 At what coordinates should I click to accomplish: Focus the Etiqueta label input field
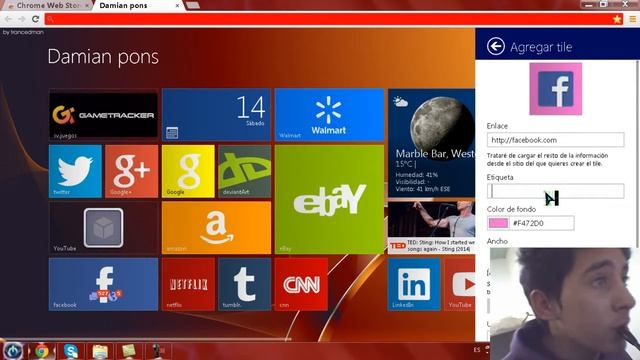(555, 191)
